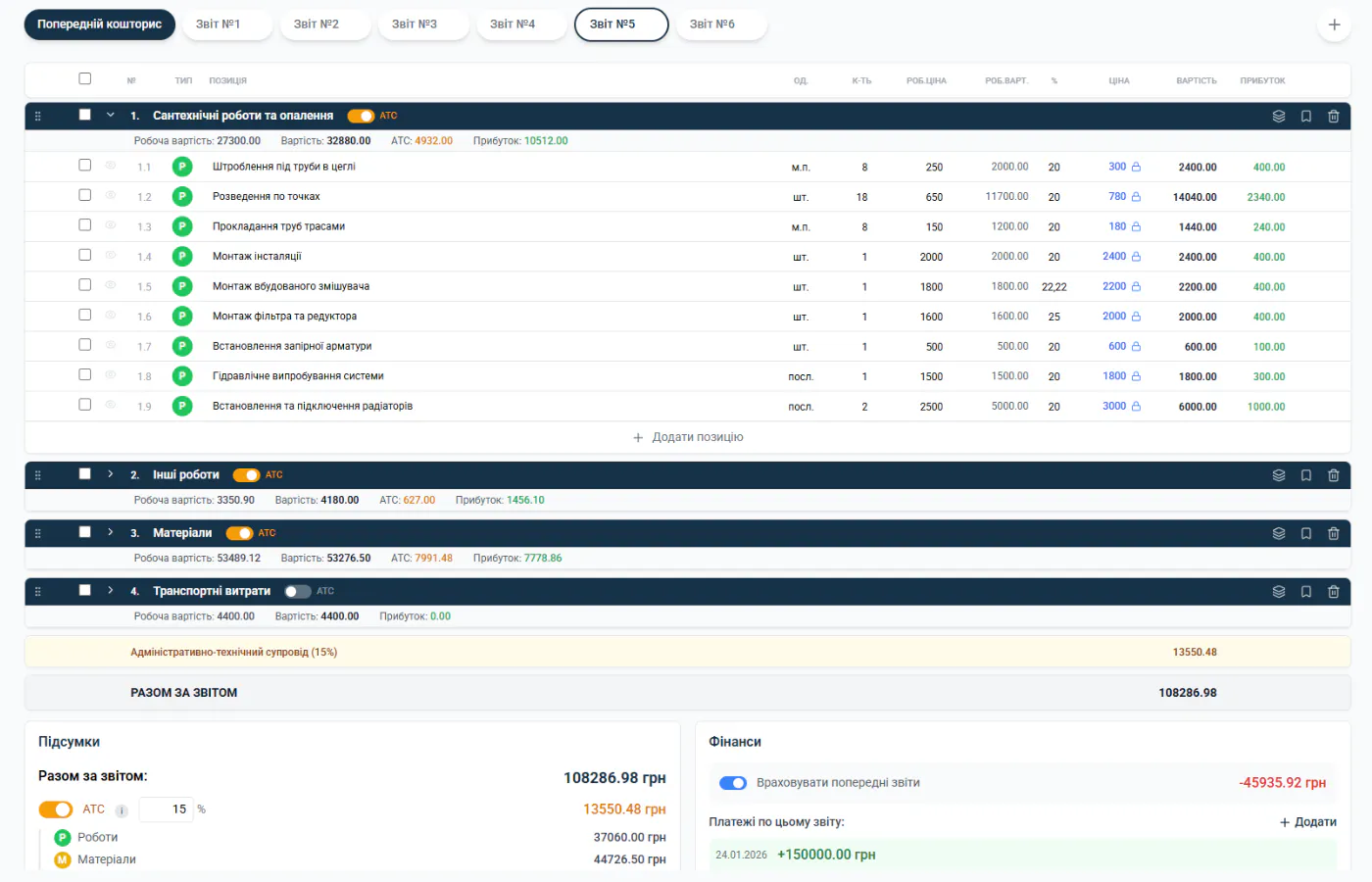Delete the "Сантехнічні роботи та опалення" section with trash icon
Image resolution: width=1372 pixels, height=882 pixels.
1334,116
